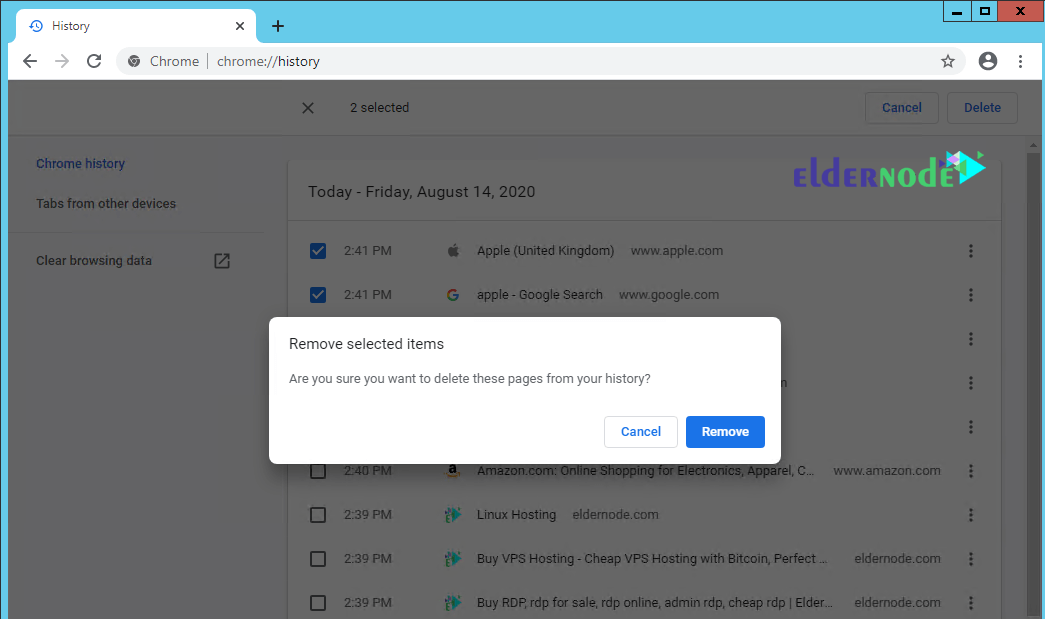
Task: Open a new tab with the plus icon
Action: [x=278, y=26]
